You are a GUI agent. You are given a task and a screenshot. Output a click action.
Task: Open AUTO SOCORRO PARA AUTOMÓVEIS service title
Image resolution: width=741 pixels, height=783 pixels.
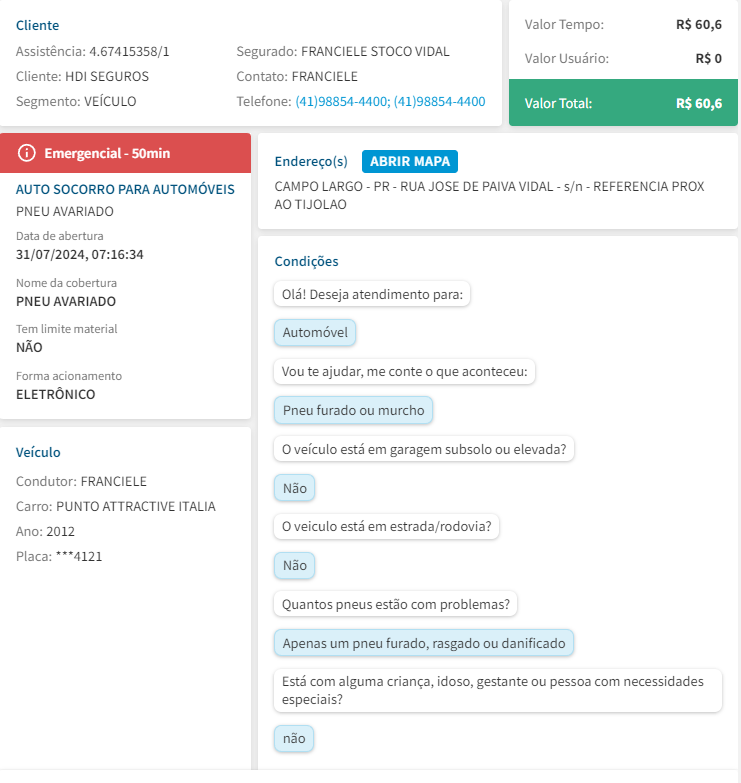tap(125, 189)
